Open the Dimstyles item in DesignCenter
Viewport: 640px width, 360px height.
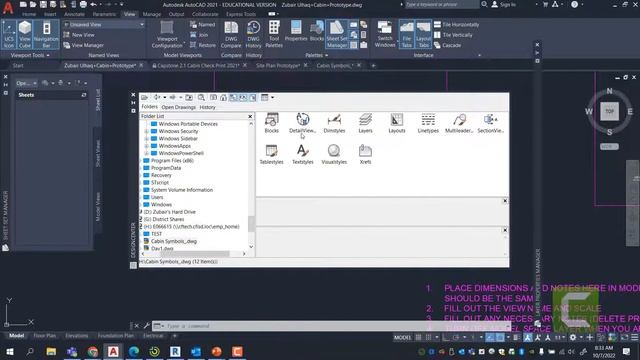point(334,123)
